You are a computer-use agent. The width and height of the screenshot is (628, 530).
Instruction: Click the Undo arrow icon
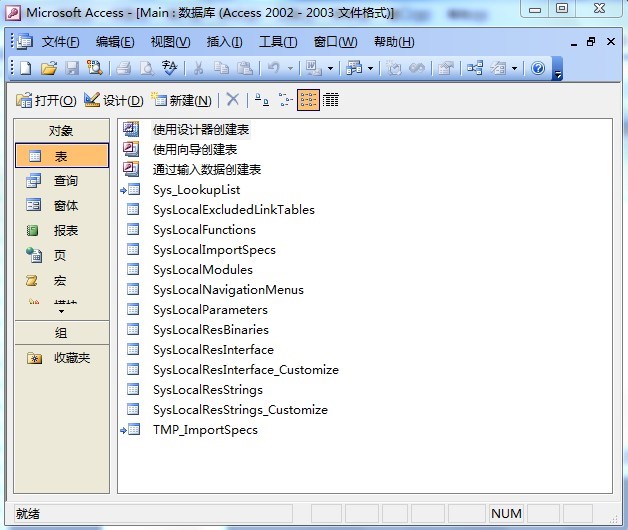[x=274, y=69]
